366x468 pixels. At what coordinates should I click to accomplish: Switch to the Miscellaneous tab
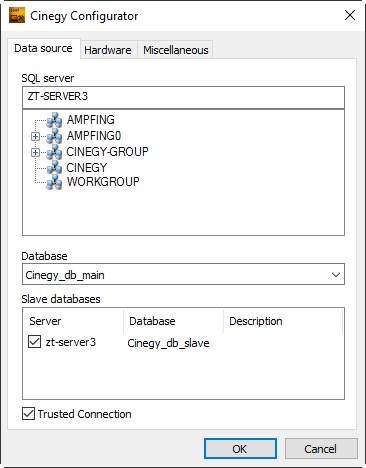(176, 50)
